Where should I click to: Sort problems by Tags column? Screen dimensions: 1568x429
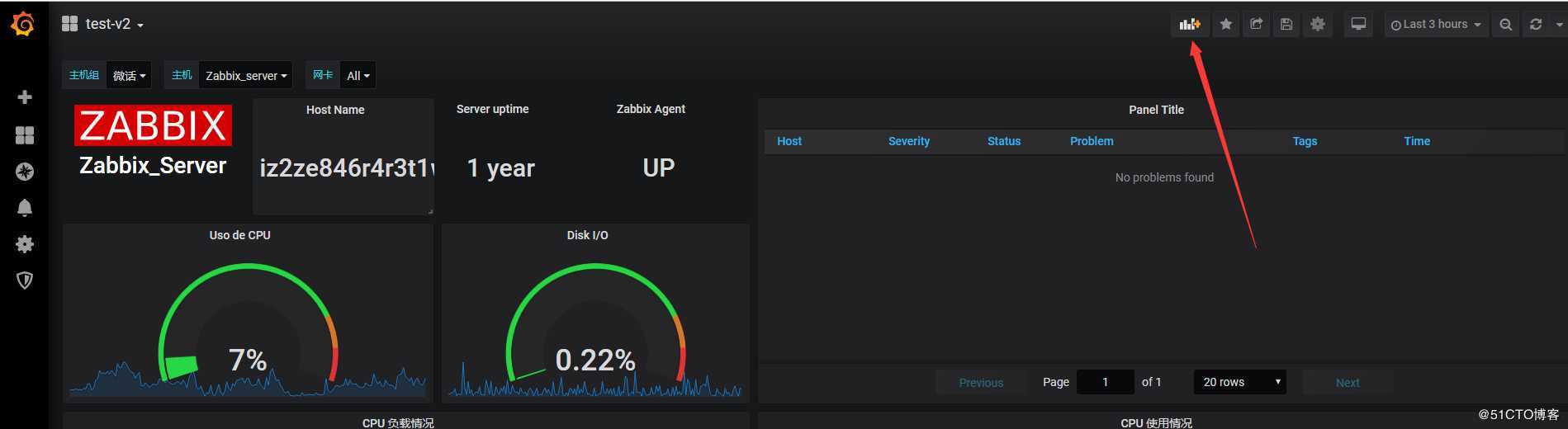[x=1305, y=141]
